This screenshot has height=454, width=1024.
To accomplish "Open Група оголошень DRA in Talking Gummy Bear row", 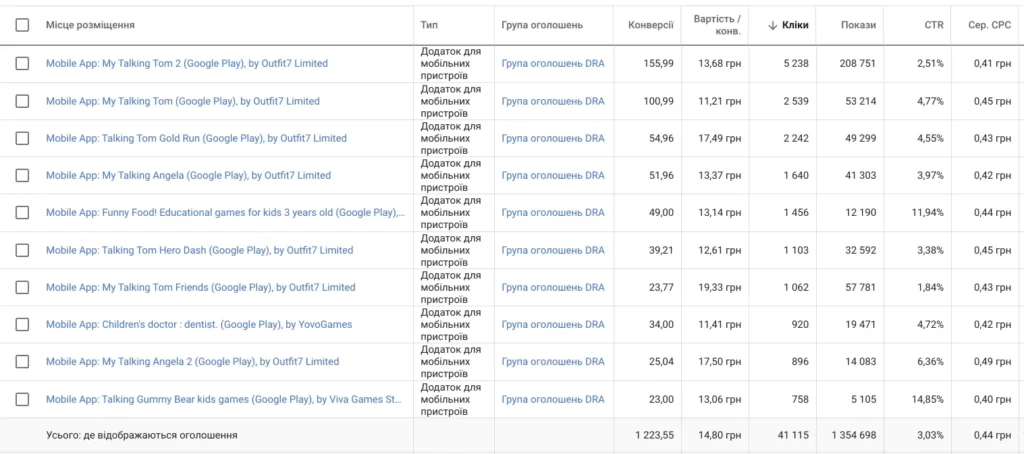I will click(553, 399).
